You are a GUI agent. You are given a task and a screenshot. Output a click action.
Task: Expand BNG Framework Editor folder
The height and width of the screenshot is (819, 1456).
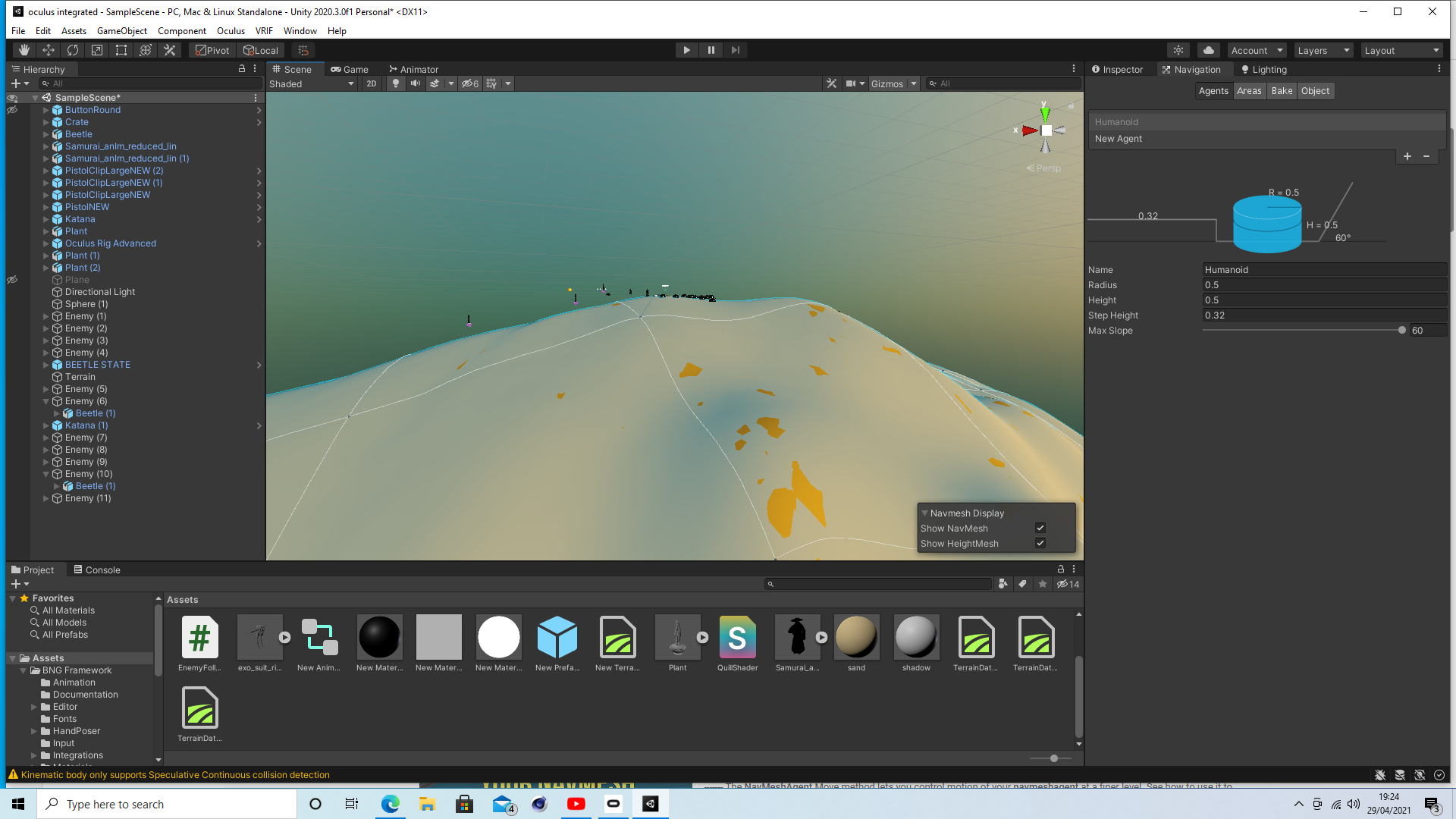click(33, 707)
